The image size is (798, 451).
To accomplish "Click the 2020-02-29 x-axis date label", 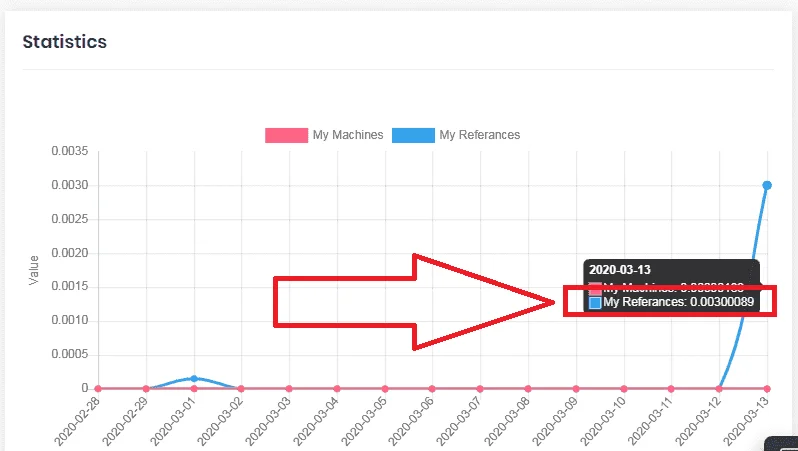I will pyautogui.click(x=125, y=421).
